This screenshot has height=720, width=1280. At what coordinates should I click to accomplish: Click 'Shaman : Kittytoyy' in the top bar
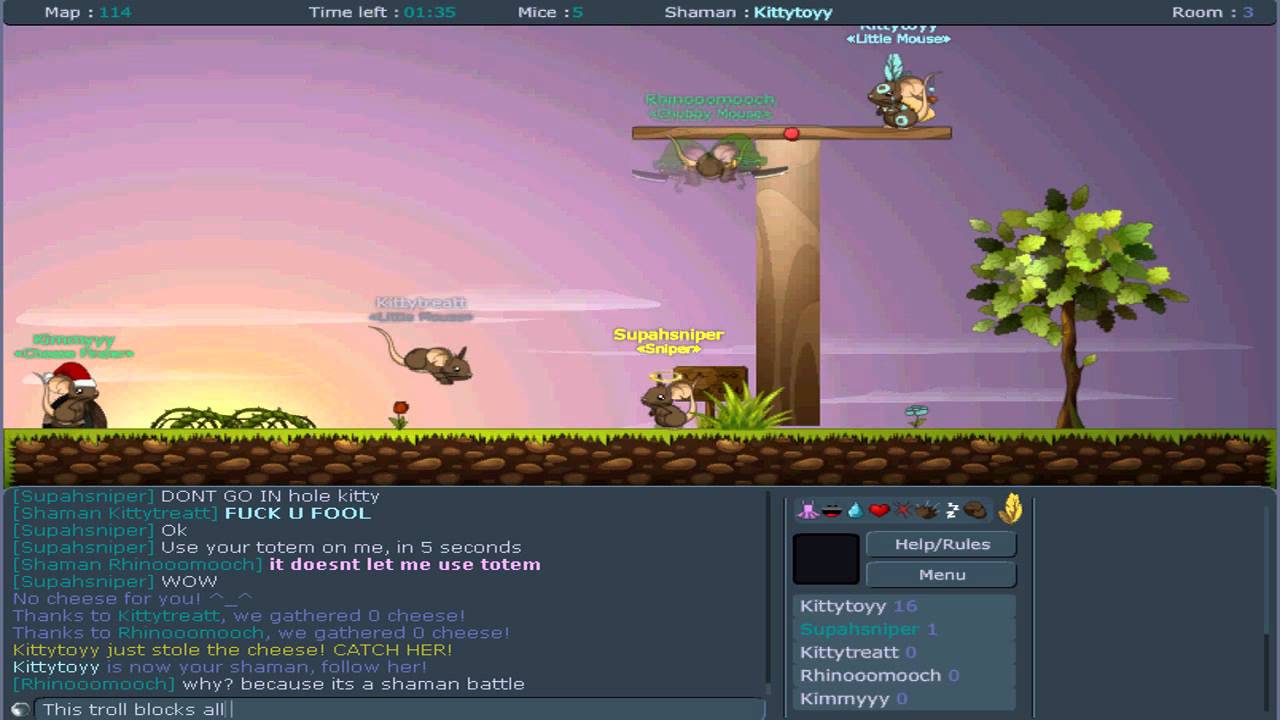[748, 12]
